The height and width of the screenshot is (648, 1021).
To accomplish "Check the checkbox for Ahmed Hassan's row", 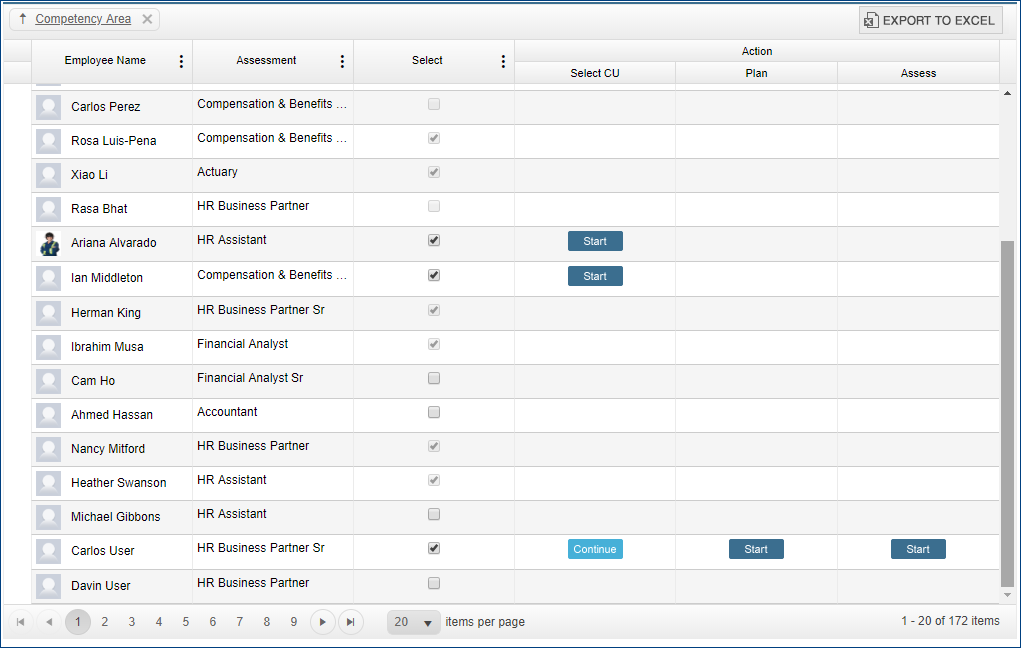I will (x=433, y=411).
